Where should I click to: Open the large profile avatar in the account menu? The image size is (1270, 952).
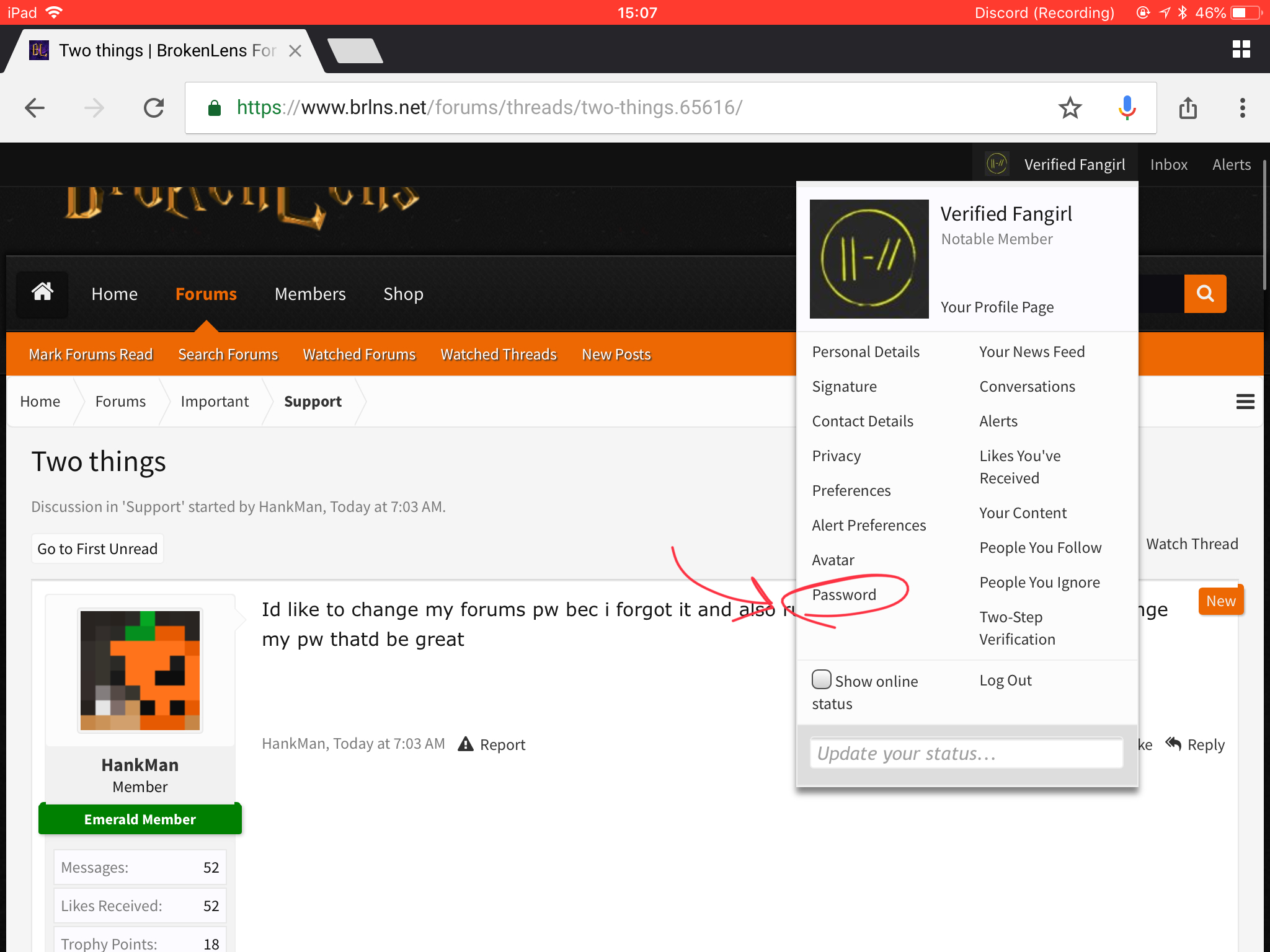click(869, 259)
